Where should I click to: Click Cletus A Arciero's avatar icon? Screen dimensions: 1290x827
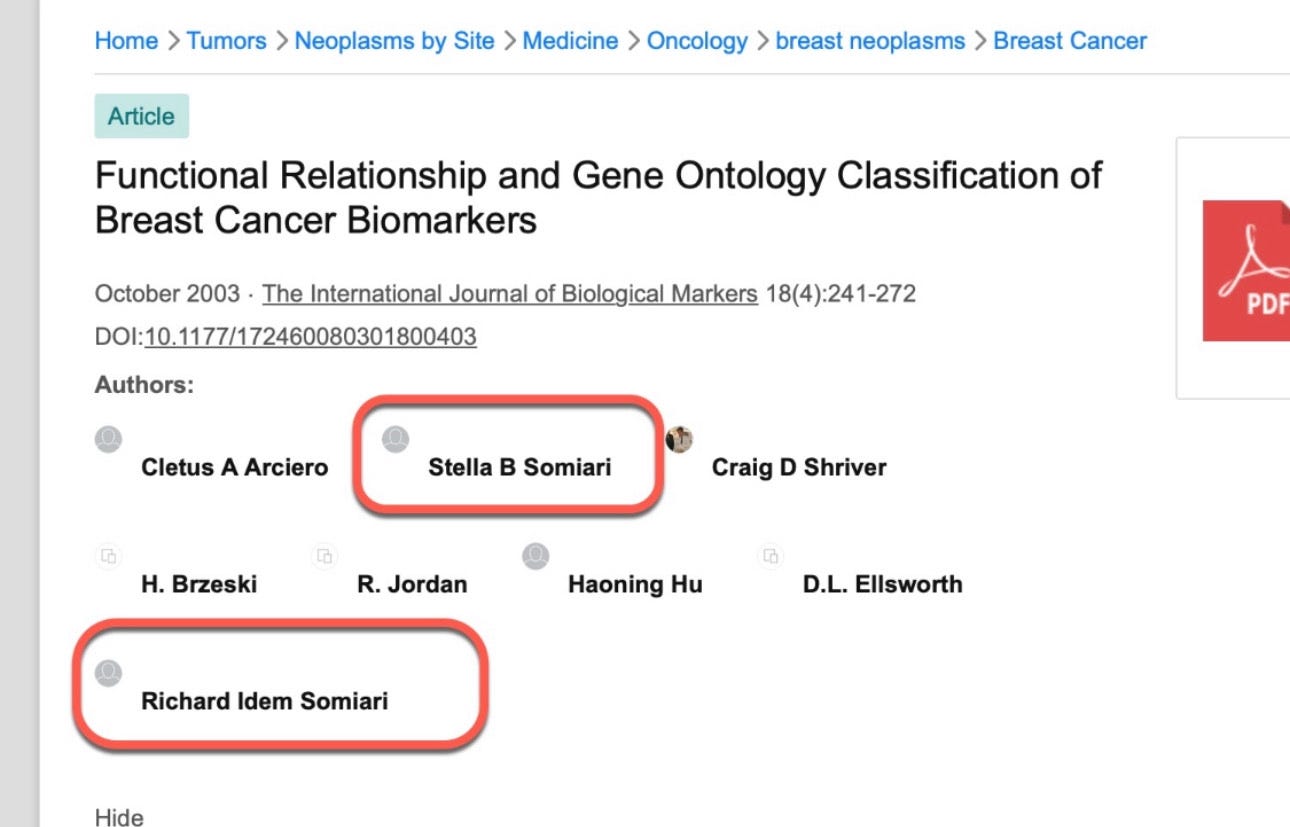click(108, 438)
